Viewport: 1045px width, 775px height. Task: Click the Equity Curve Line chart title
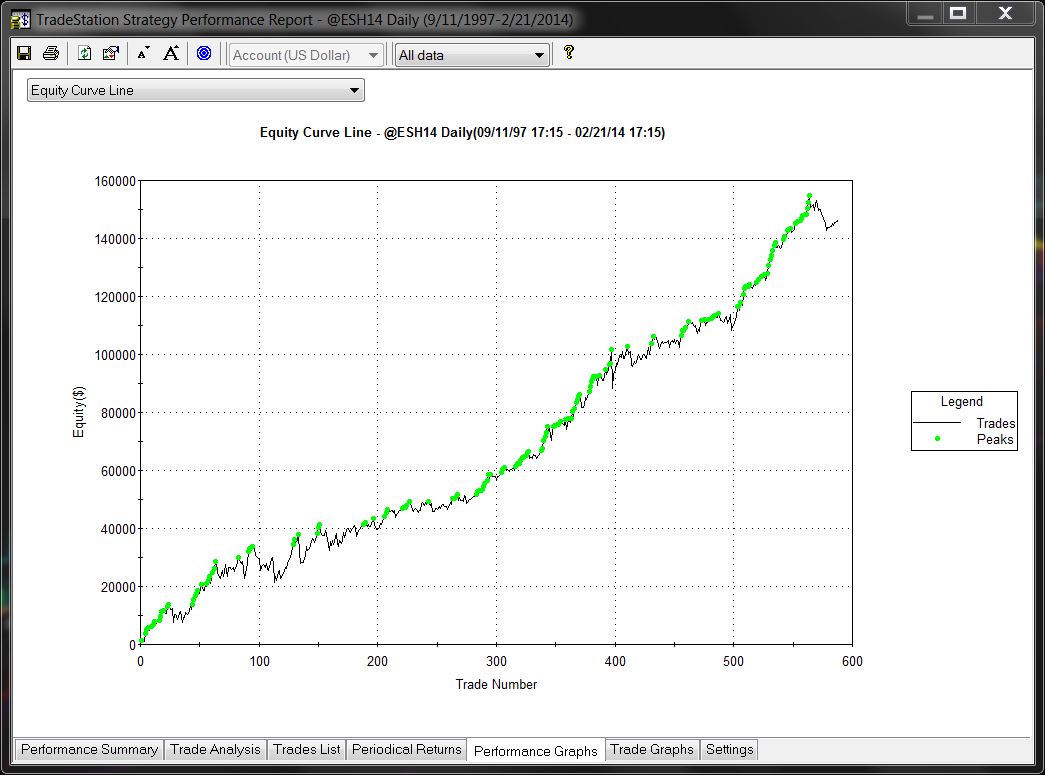(x=463, y=132)
